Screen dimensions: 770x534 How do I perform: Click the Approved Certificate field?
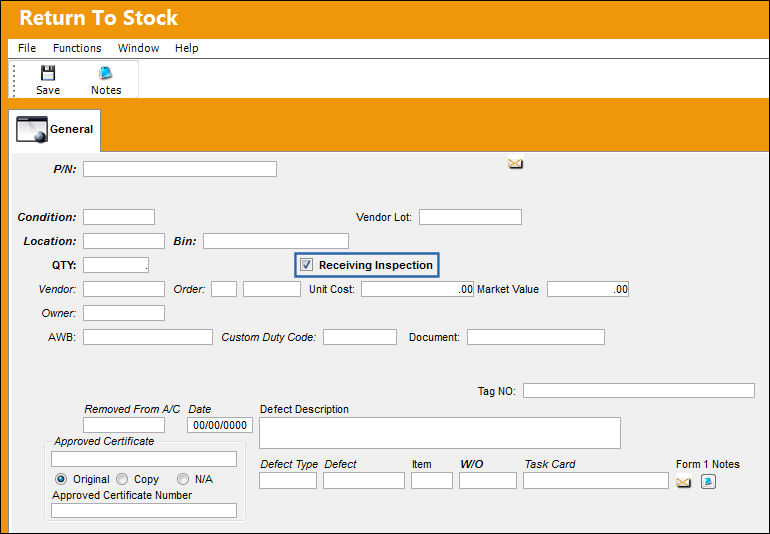pos(144,459)
